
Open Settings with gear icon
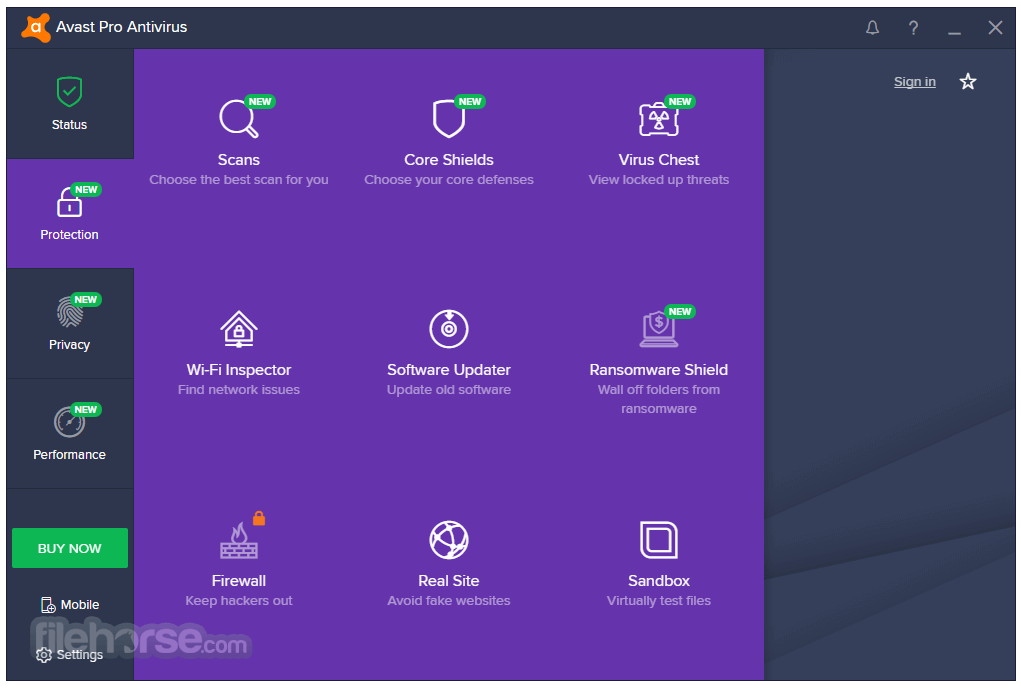point(70,654)
